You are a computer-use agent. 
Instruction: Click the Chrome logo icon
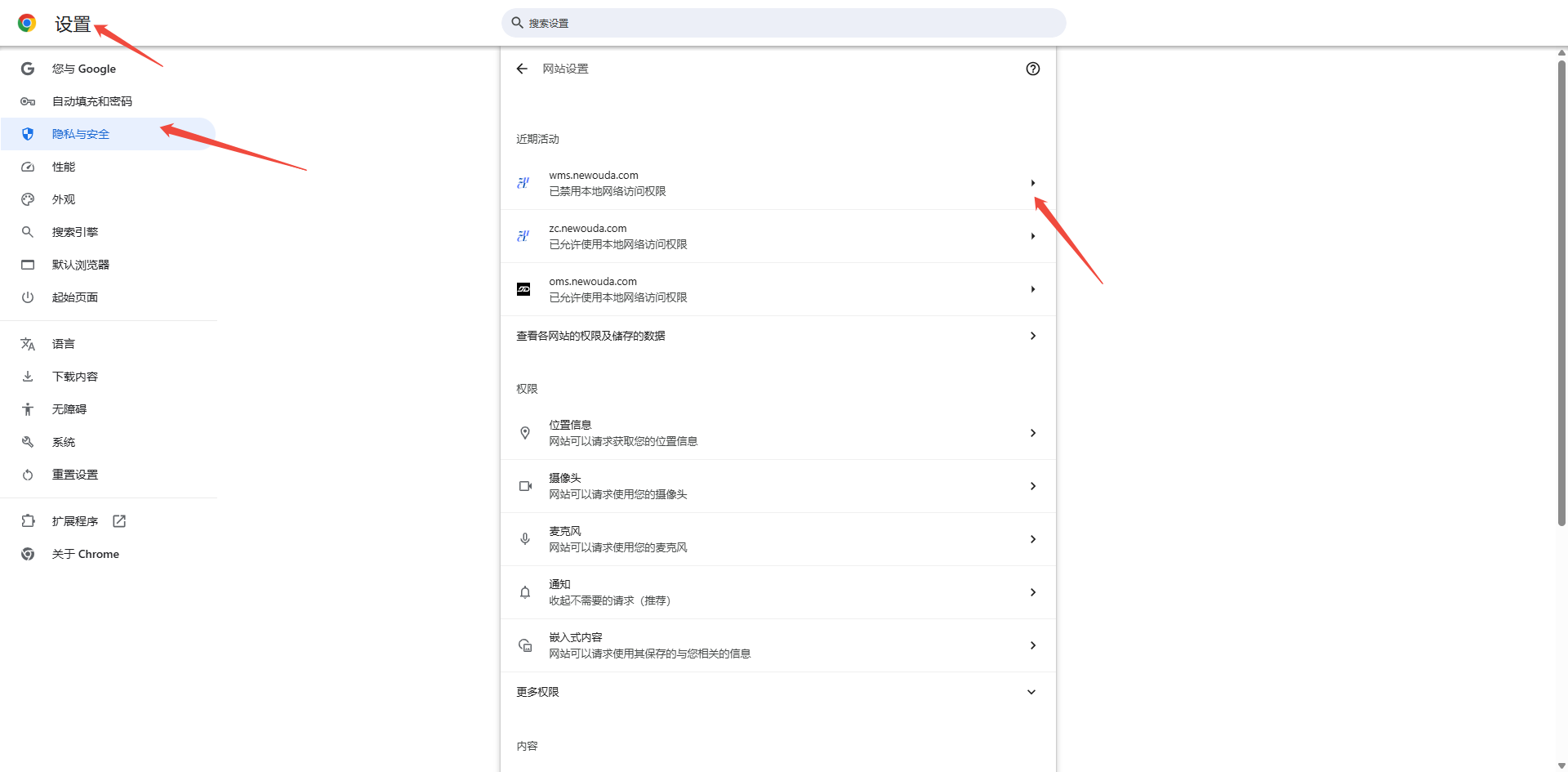click(27, 24)
